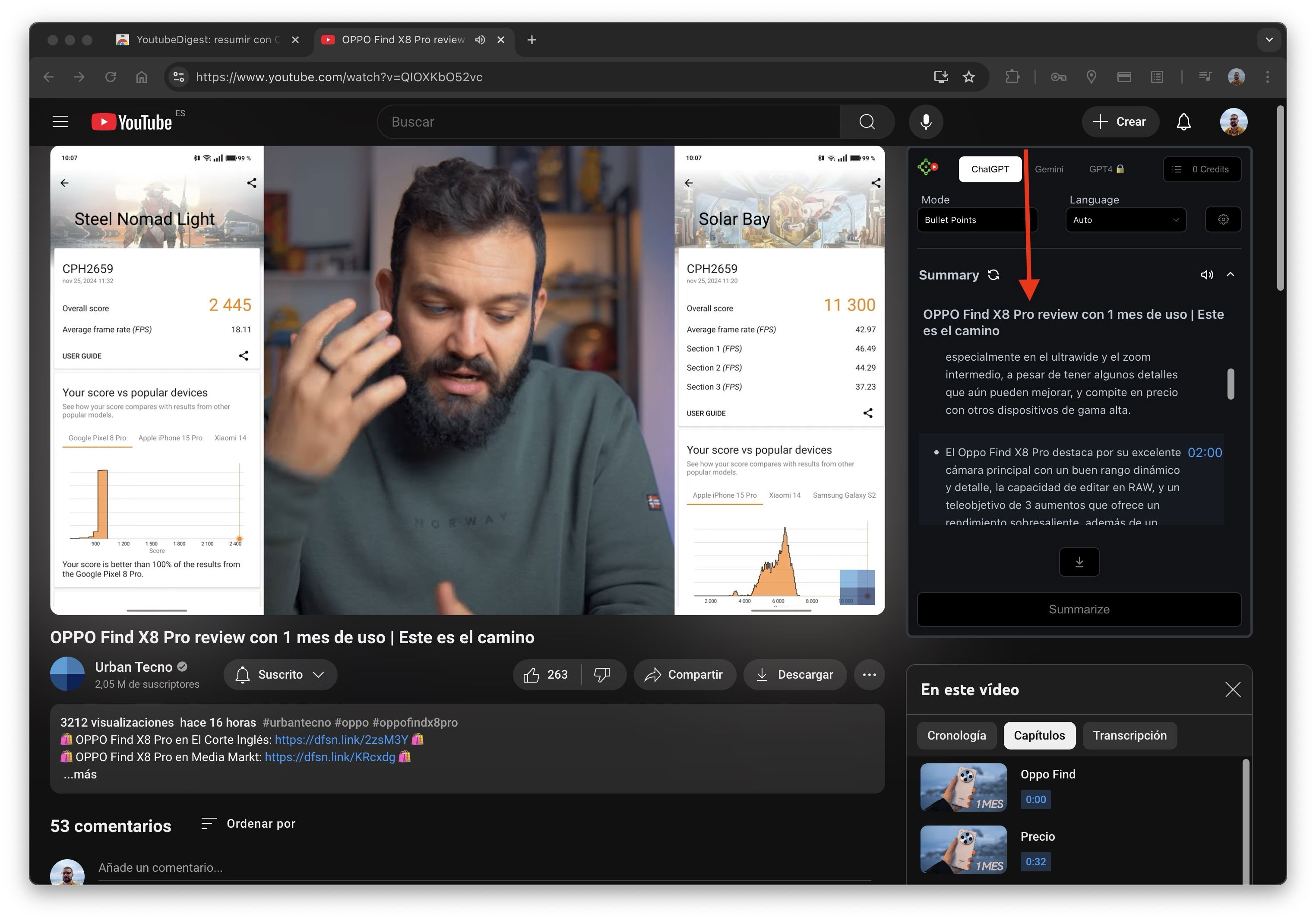Open a new browser tab
The height and width of the screenshot is (921, 1316).
(532, 40)
